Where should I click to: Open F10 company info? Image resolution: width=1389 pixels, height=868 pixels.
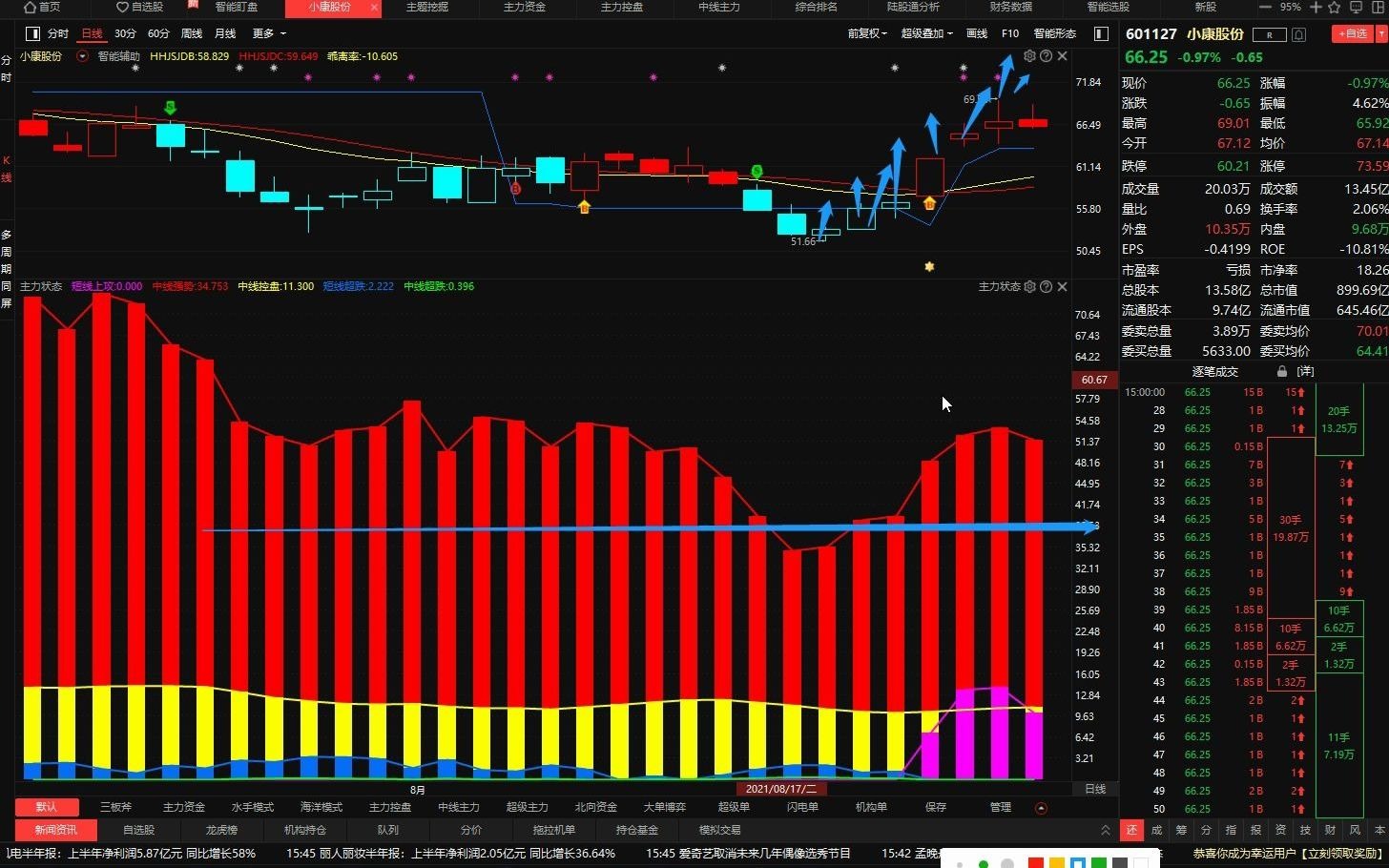pos(1010,33)
